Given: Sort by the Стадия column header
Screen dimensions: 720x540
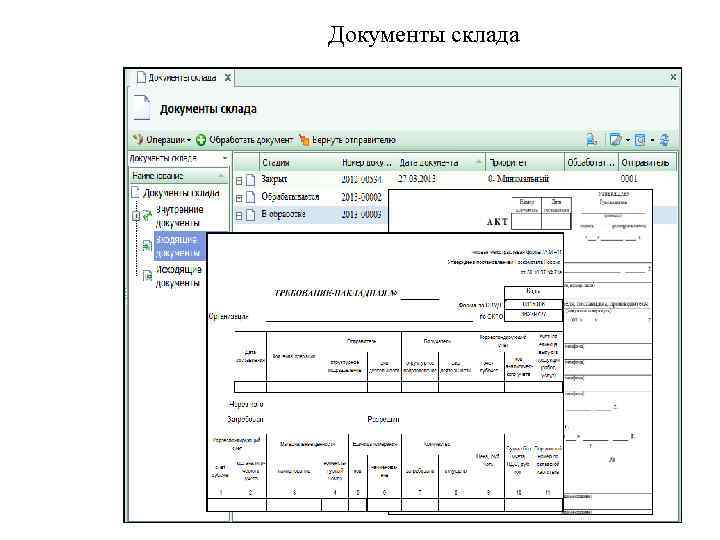Looking at the screenshot, I should (298, 163).
